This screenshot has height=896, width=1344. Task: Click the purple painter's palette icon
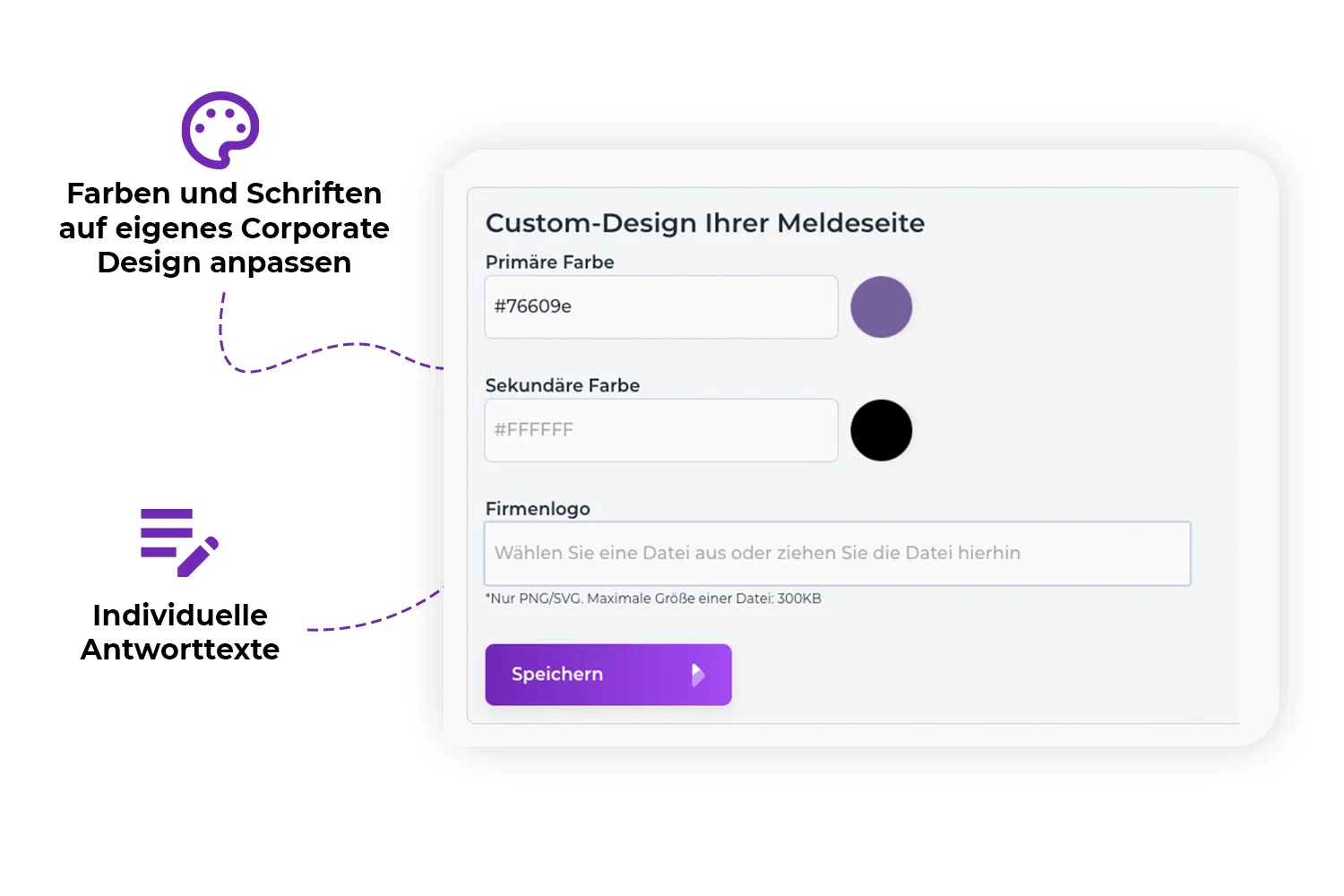(x=220, y=129)
